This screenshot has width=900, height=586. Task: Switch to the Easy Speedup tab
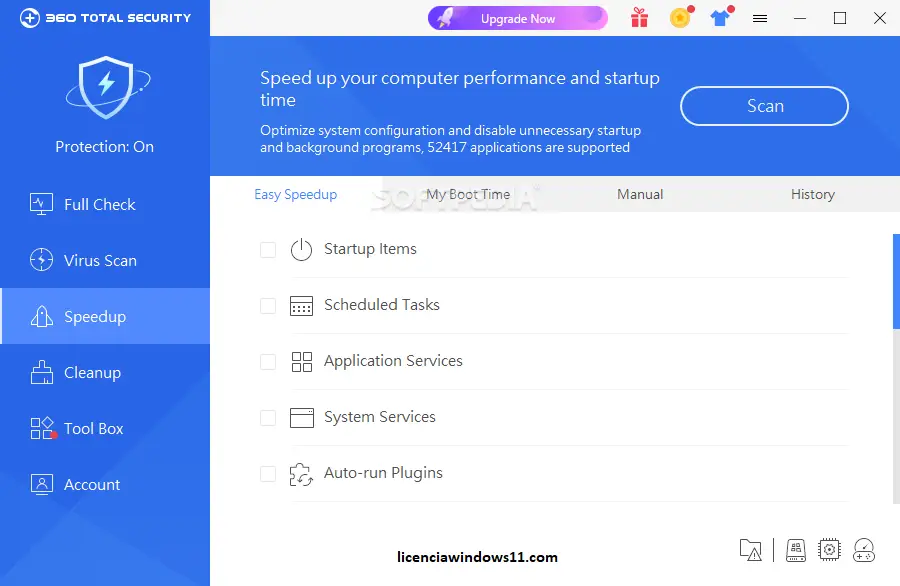296,195
